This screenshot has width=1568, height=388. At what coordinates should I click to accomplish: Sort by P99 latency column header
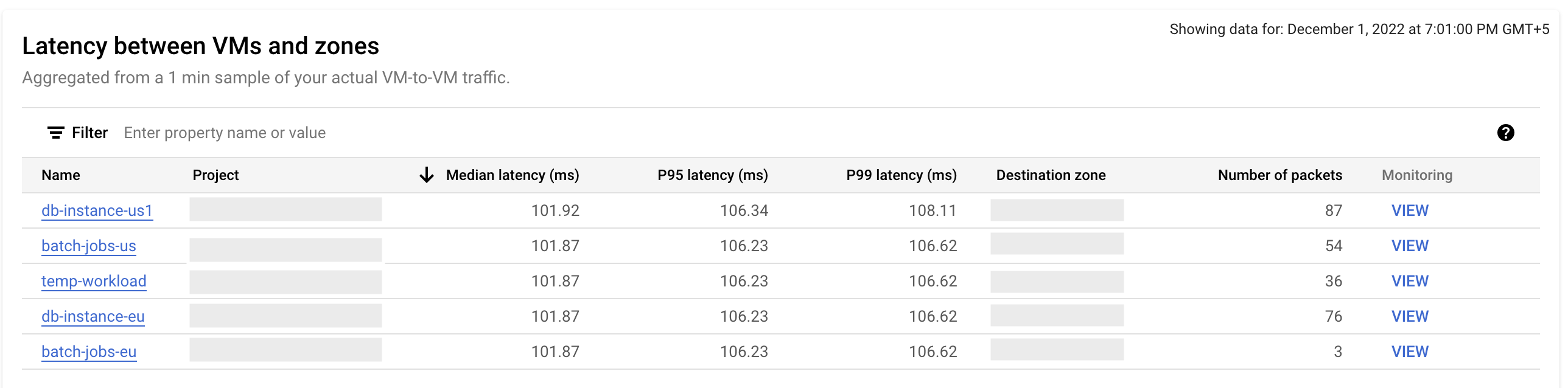901,175
